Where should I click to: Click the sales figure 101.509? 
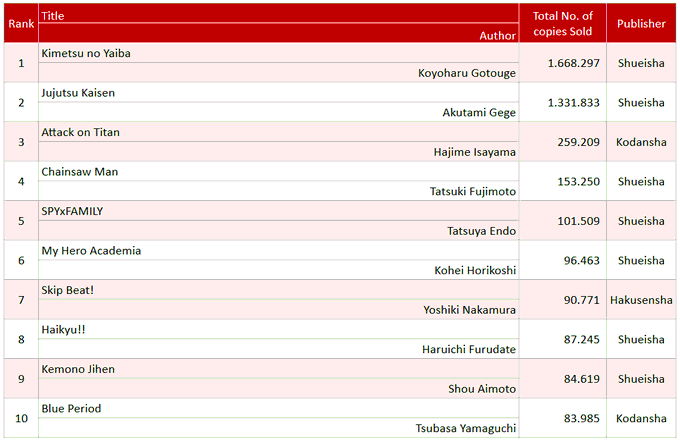[579, 221]
